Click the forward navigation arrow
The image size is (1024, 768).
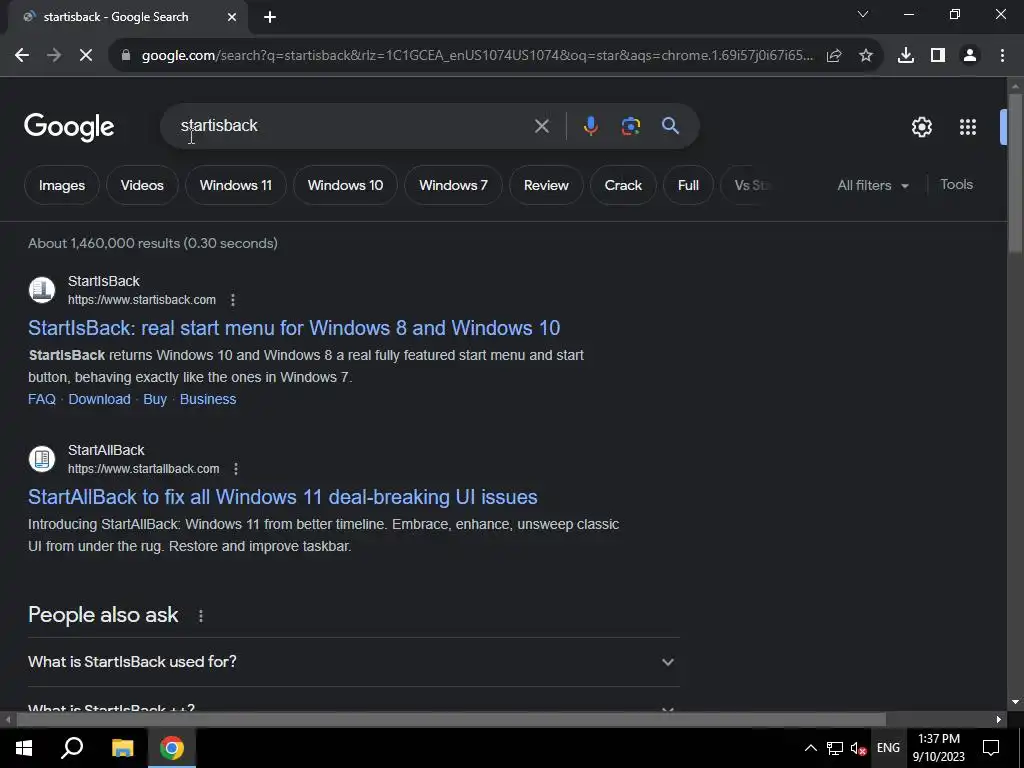click(x=54, y=56)
